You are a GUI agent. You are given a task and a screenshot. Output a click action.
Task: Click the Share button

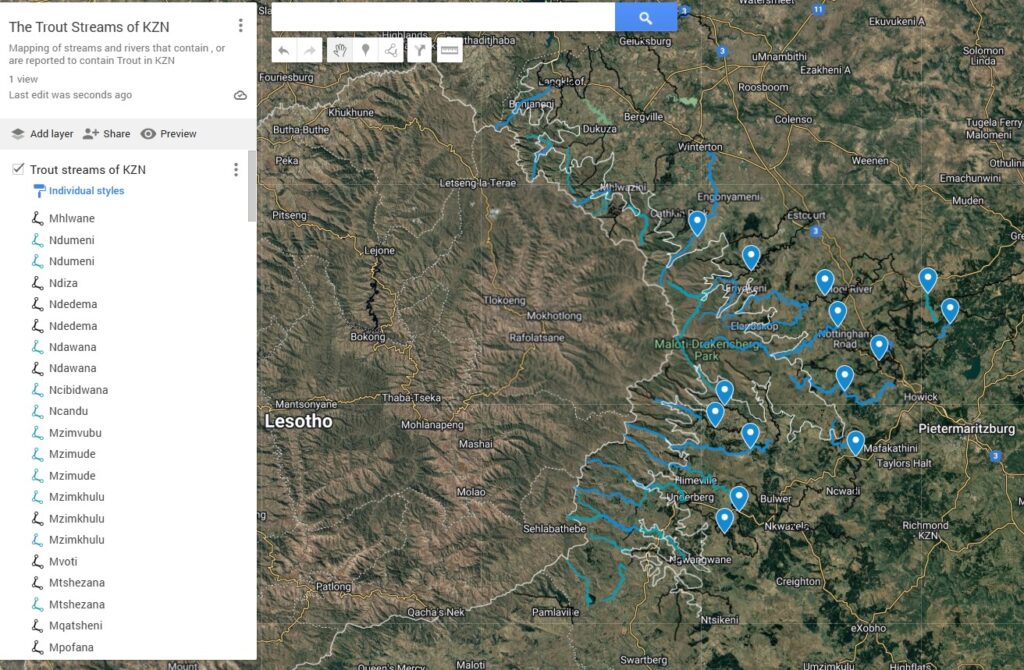tap(106, 134)
